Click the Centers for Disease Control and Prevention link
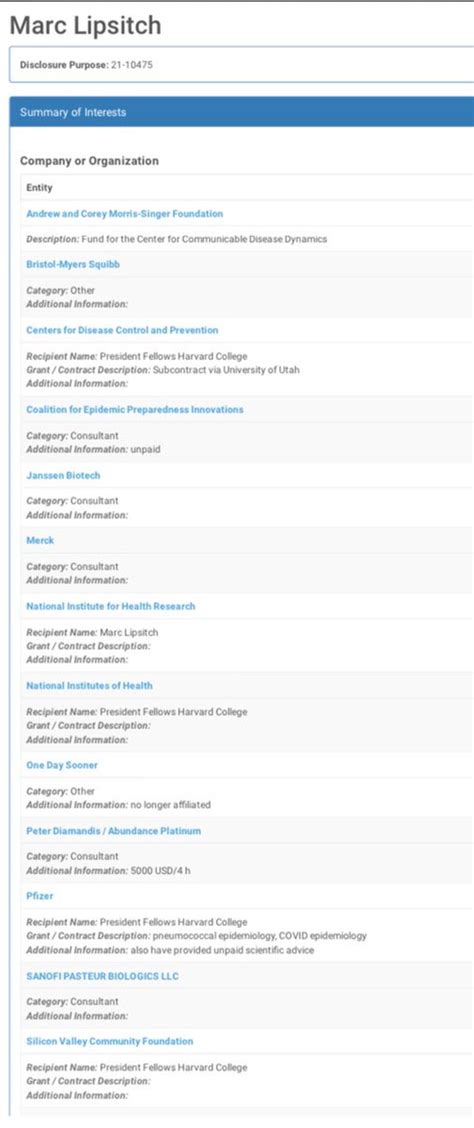 (x=122, y=329)
